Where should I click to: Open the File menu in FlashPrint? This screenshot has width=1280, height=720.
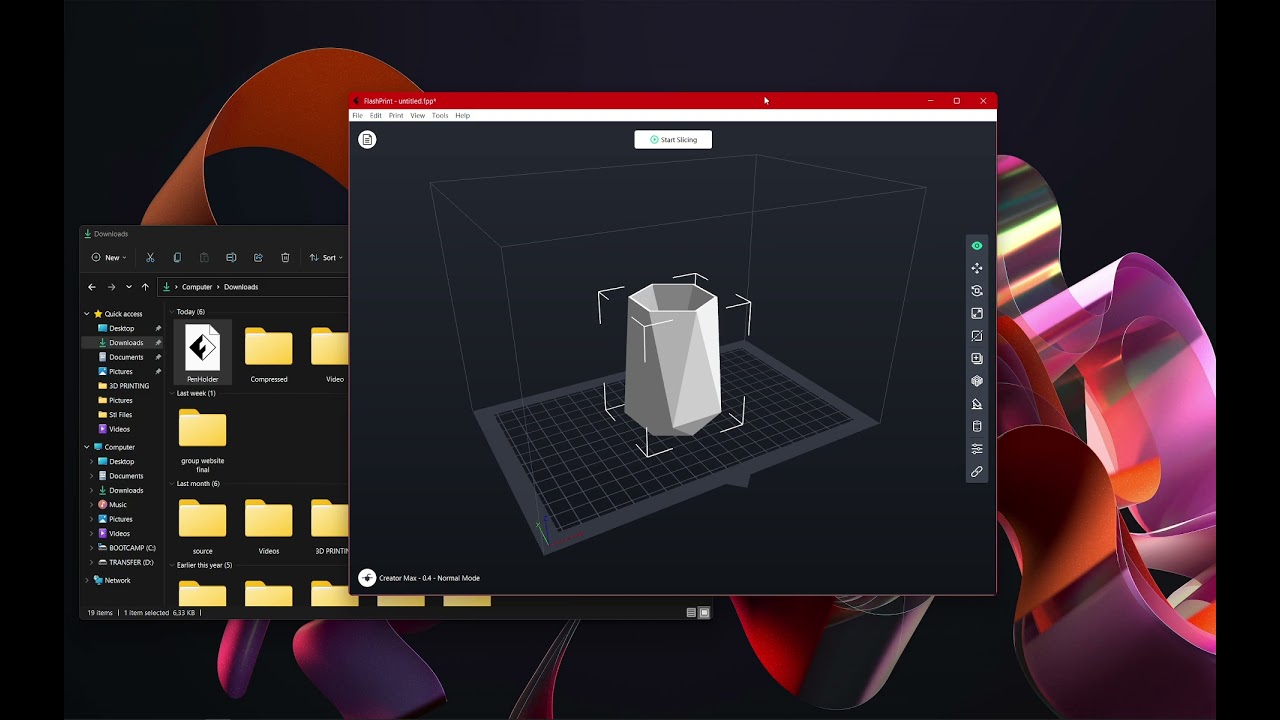357,116
